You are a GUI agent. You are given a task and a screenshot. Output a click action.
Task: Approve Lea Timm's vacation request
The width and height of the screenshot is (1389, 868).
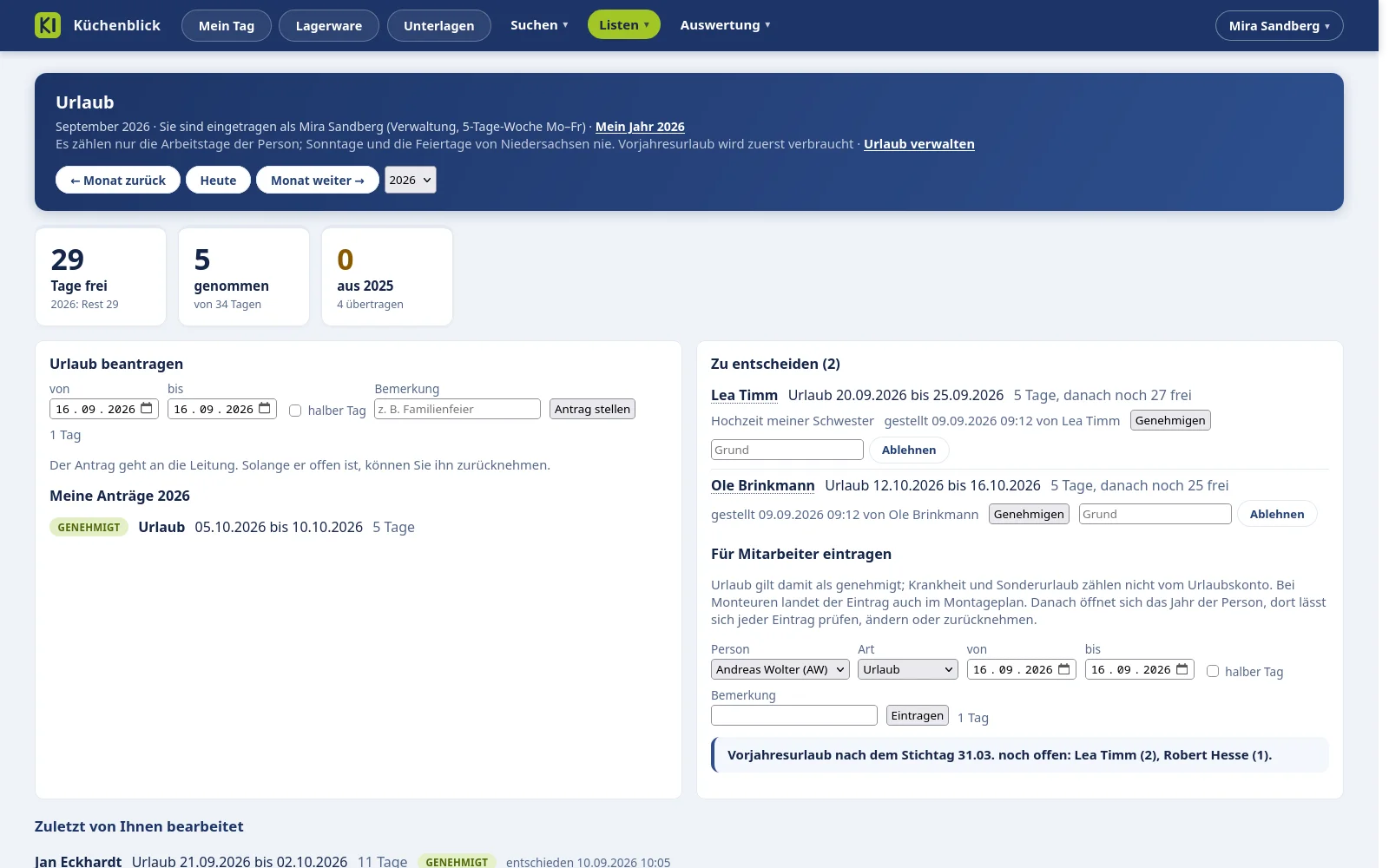(1170, 420)
